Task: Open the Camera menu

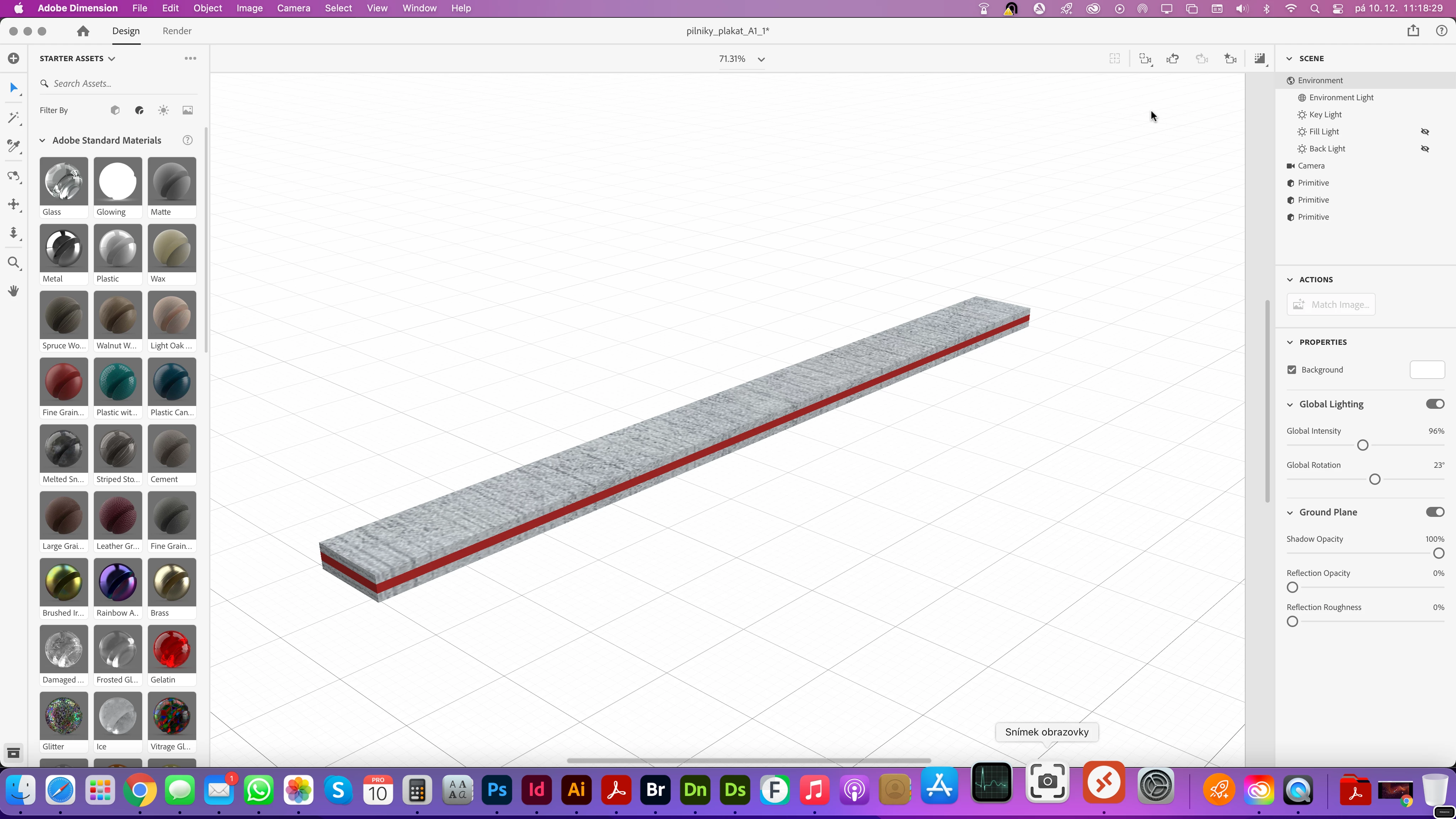Action: click(x=293, y=9)
